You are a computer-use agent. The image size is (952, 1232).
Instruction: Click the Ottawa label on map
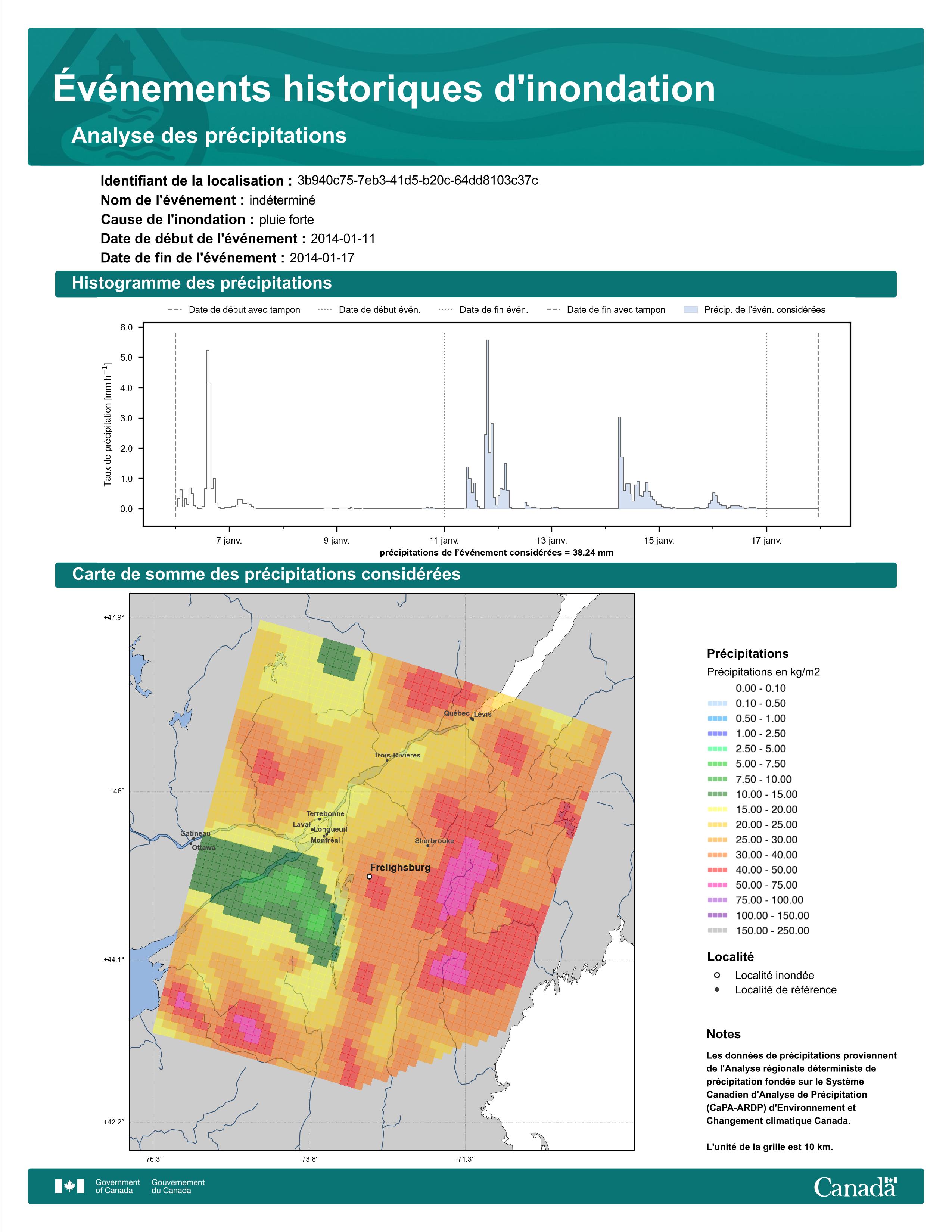(203, 847)
